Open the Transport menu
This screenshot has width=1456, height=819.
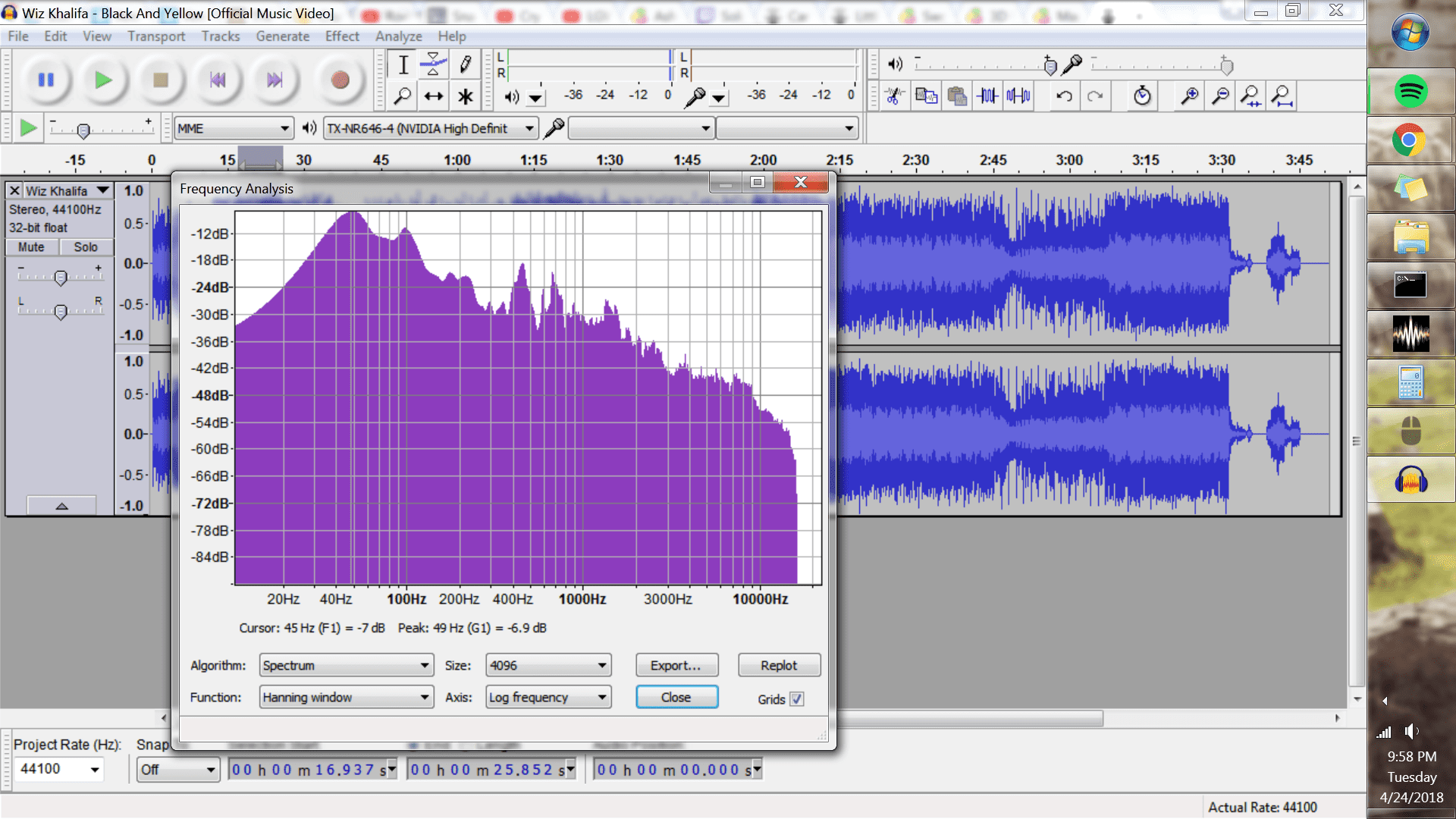coord(156,36)
